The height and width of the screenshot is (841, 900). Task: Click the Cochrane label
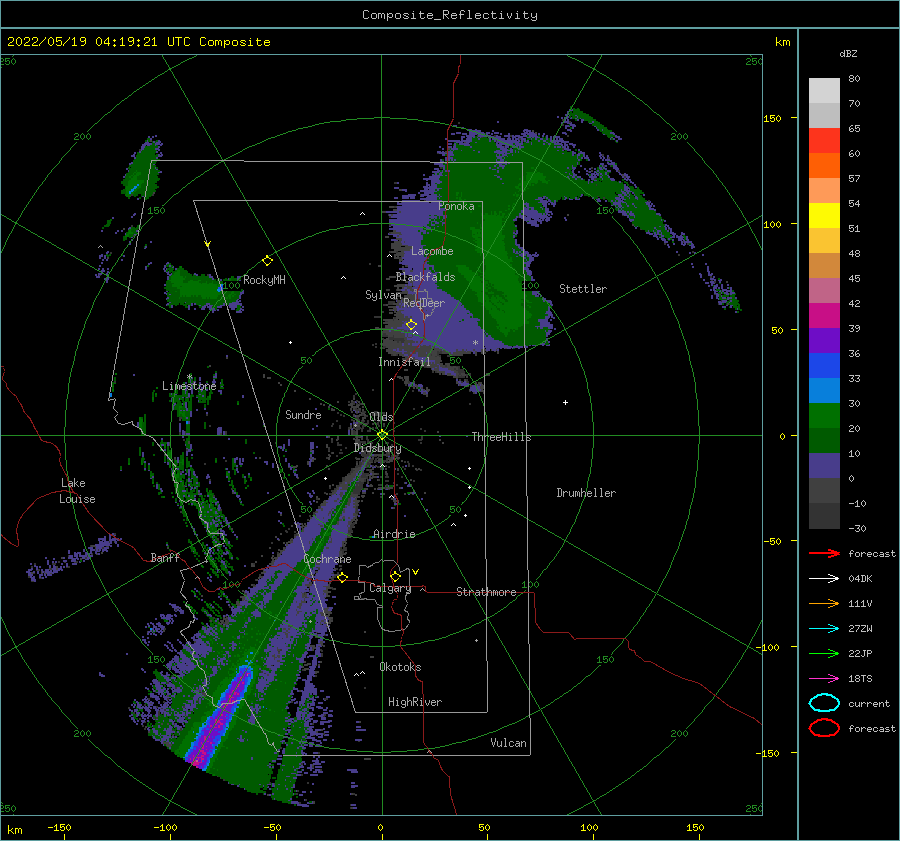coord(327,559)
